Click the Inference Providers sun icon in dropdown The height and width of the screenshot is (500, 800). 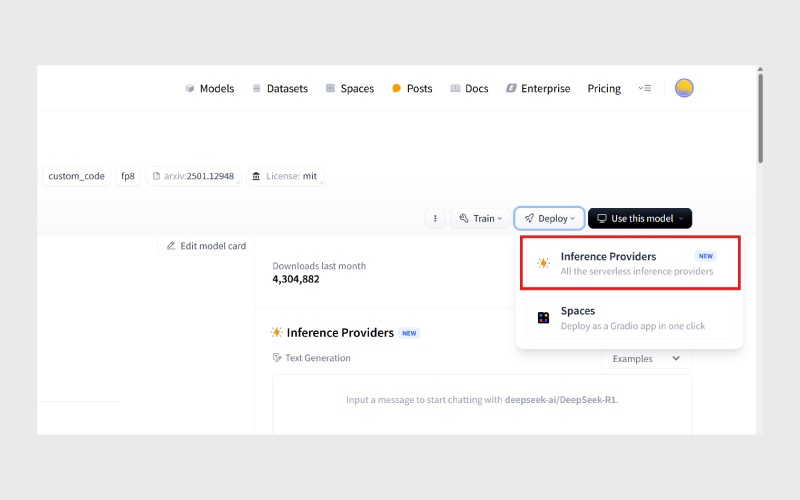coord(543,263)
